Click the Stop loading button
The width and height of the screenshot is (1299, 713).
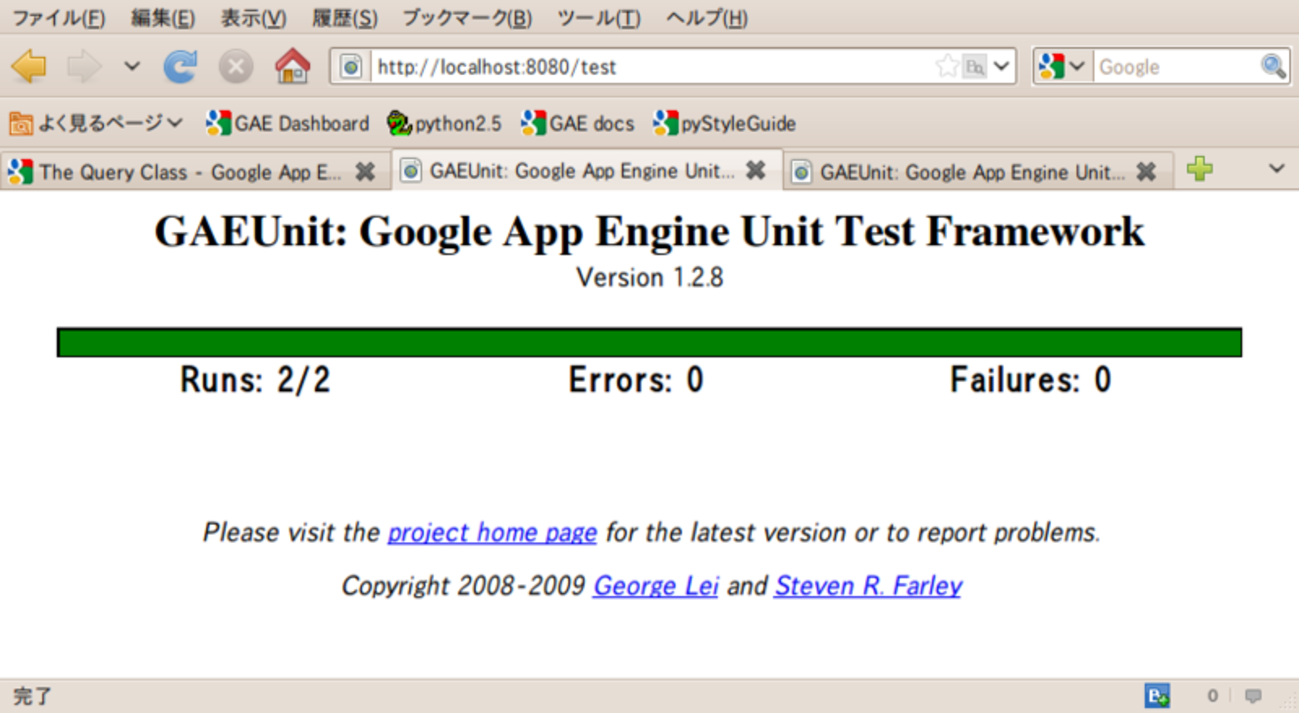pos(236,67)
